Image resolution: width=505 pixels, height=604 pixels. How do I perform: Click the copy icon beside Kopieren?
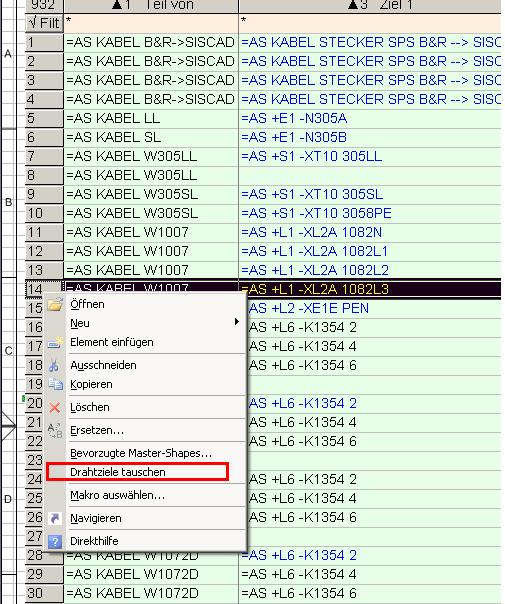(55, 384)
